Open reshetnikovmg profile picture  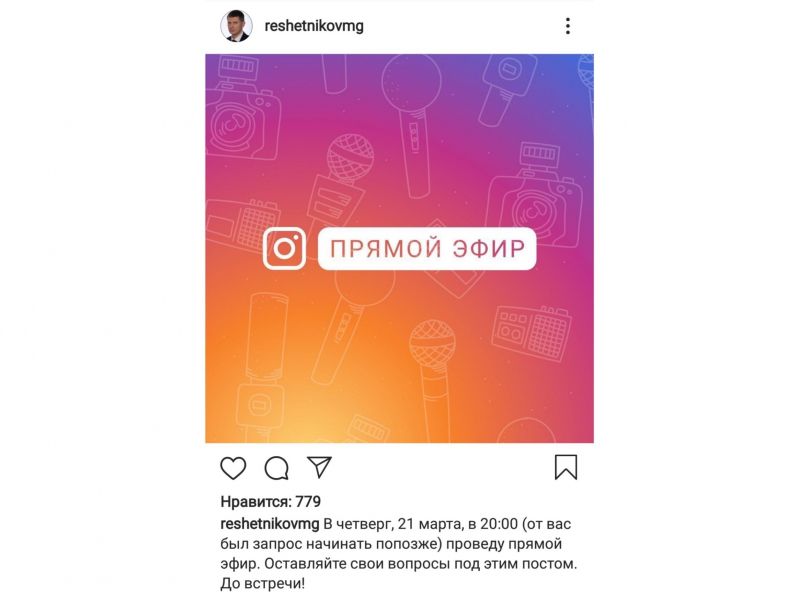pyautogui.click(x=236, y=25)
